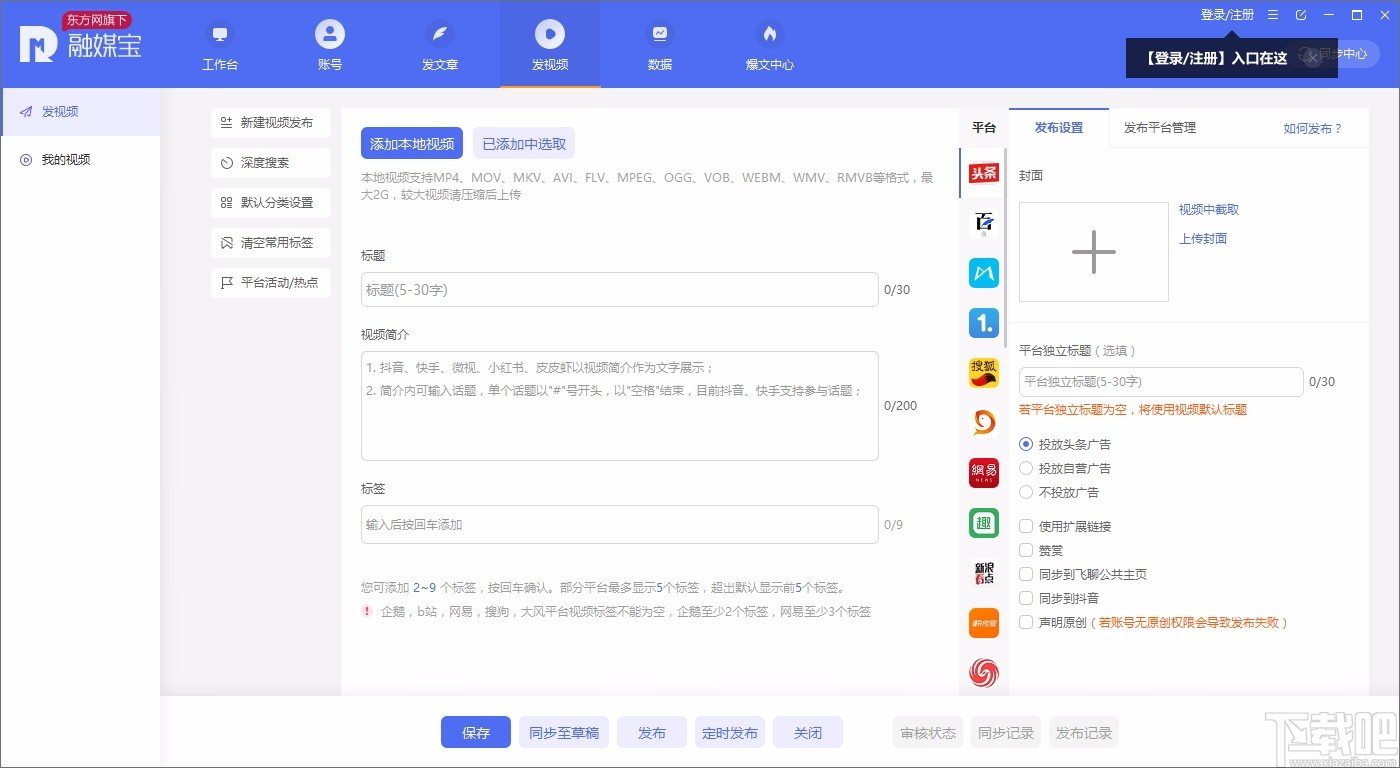Select the 百家号 platform icon
Screen dimensions: 1400x768
click(x=983, y=222)
